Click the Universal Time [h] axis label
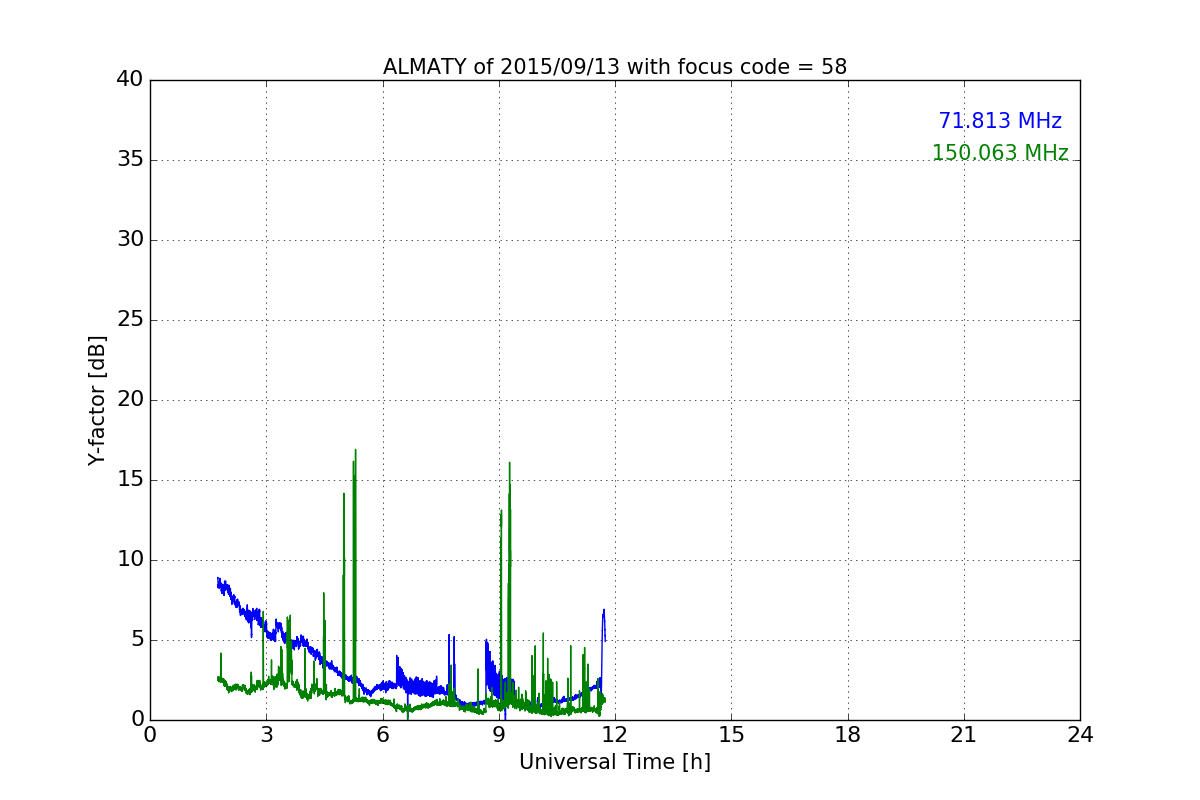1200x800 pixels. 614,762
